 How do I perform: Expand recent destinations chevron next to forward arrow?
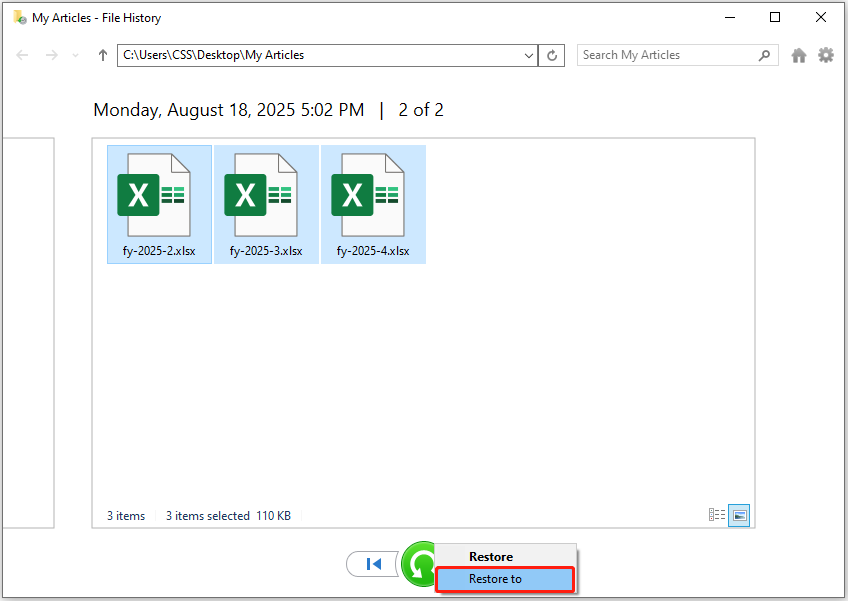pyautogui.click(x=75, y=55)
